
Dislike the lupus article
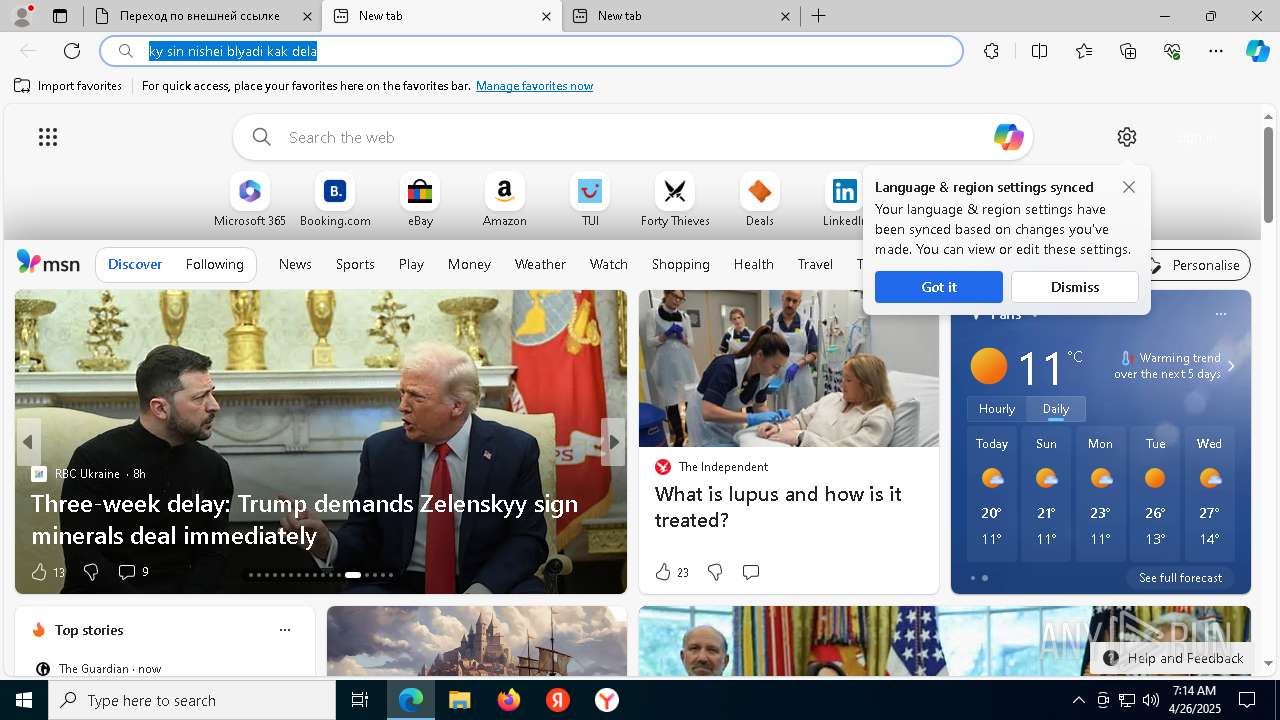[x=715, y=572]
